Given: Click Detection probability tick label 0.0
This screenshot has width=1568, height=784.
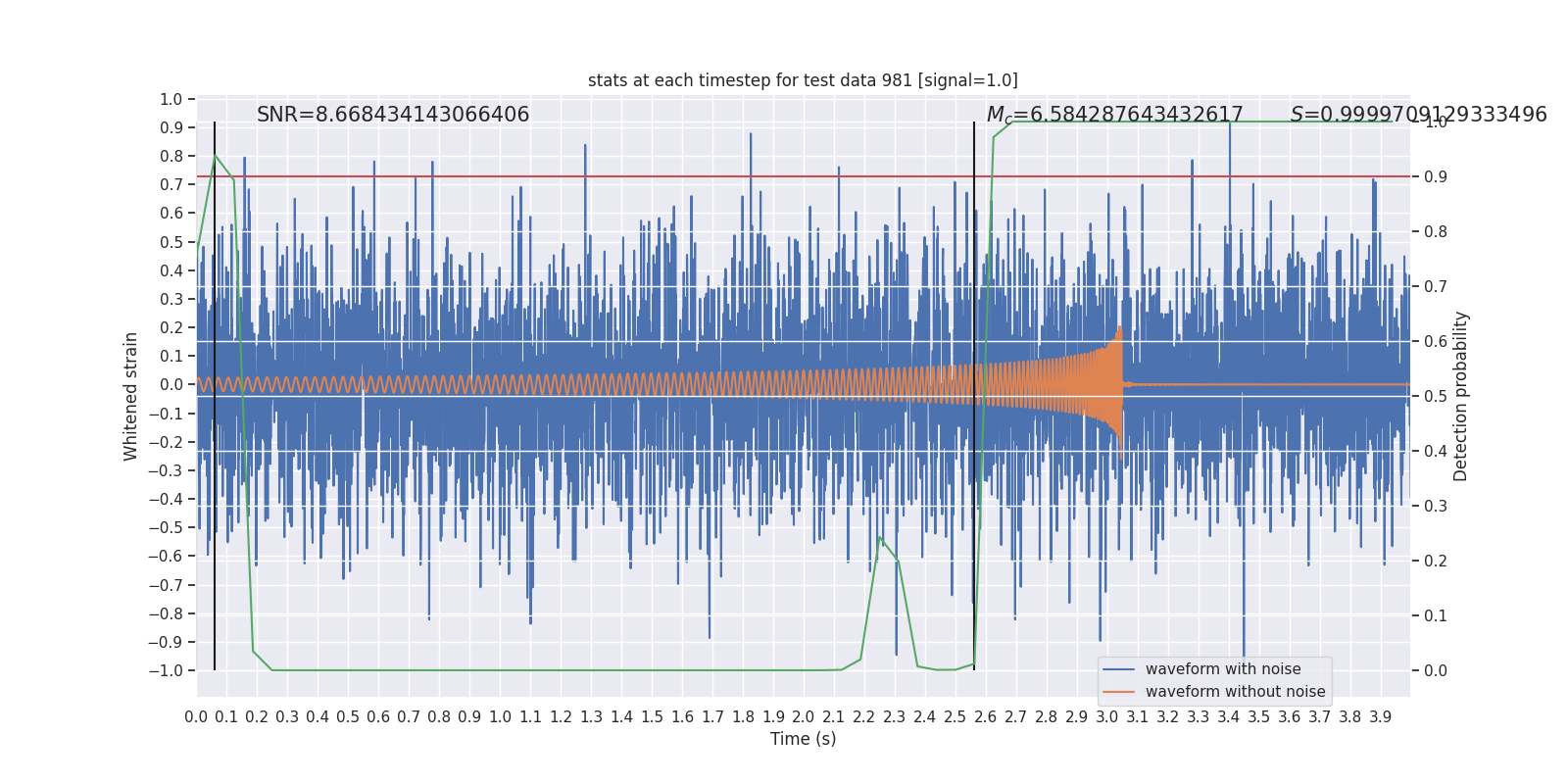Looking at the screenshot, I should (x=1436, y=671).
